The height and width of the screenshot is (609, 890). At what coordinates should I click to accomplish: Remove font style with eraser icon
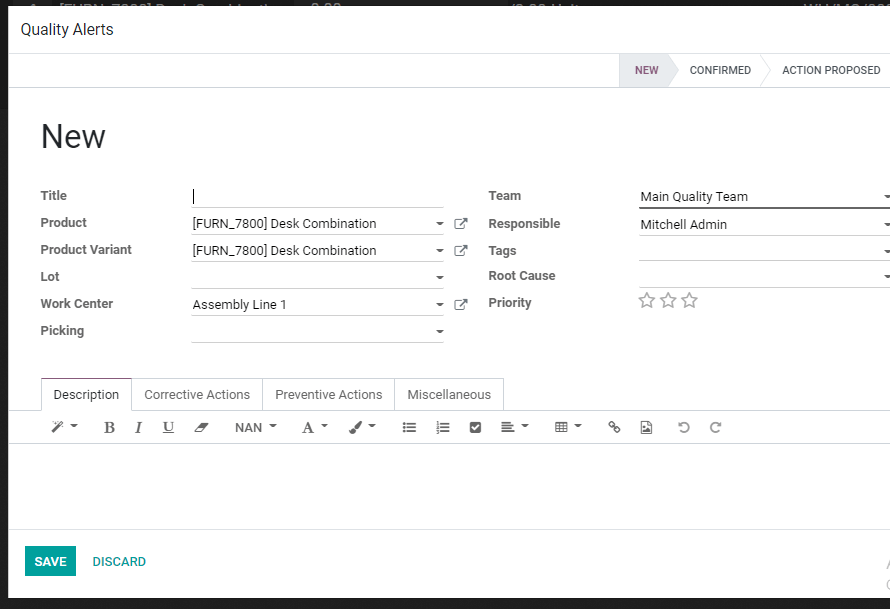point(201,427)
